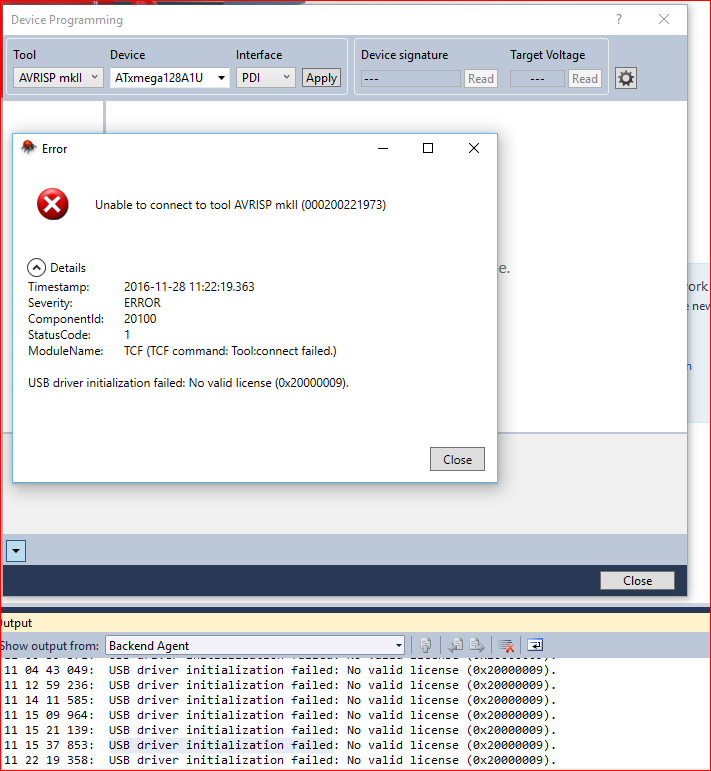
Task: Click the Device signature field
Action: 411,79
